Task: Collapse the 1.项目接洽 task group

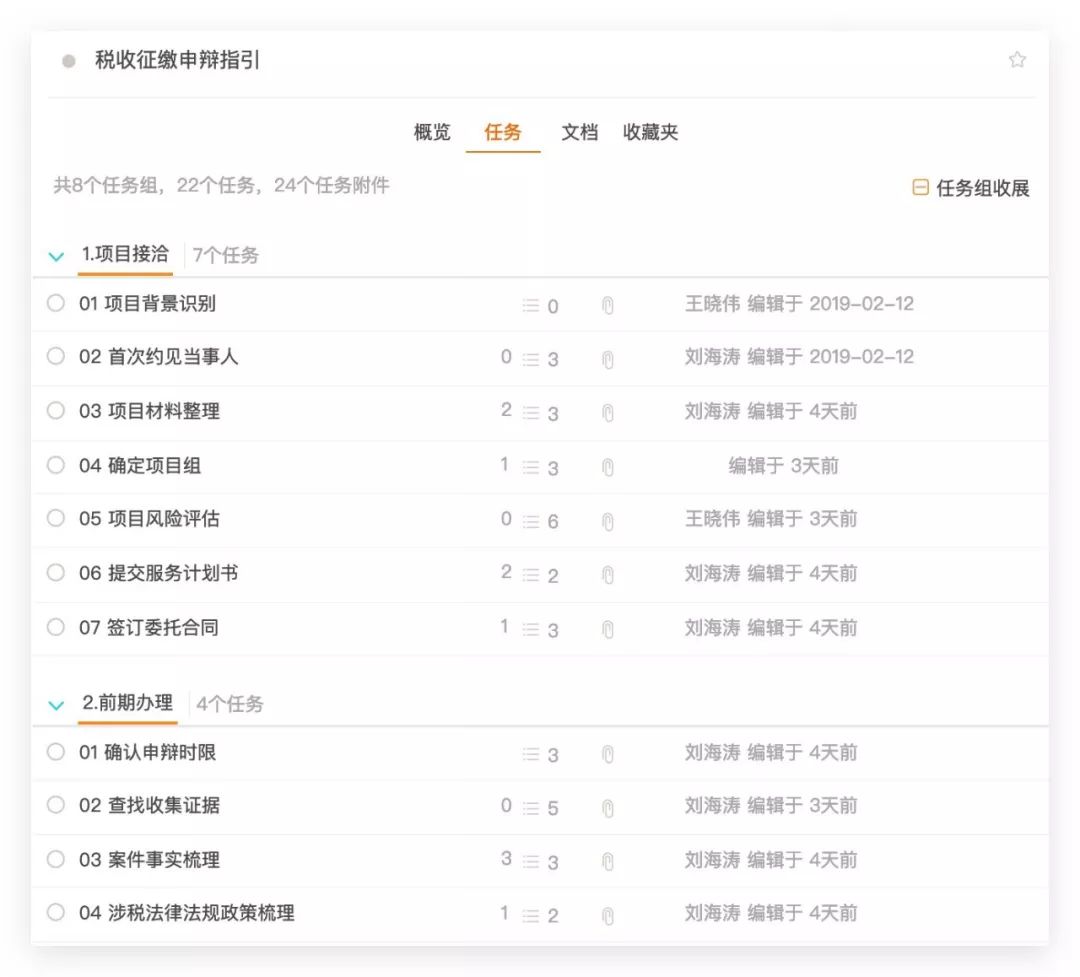Action: [57, 256]
